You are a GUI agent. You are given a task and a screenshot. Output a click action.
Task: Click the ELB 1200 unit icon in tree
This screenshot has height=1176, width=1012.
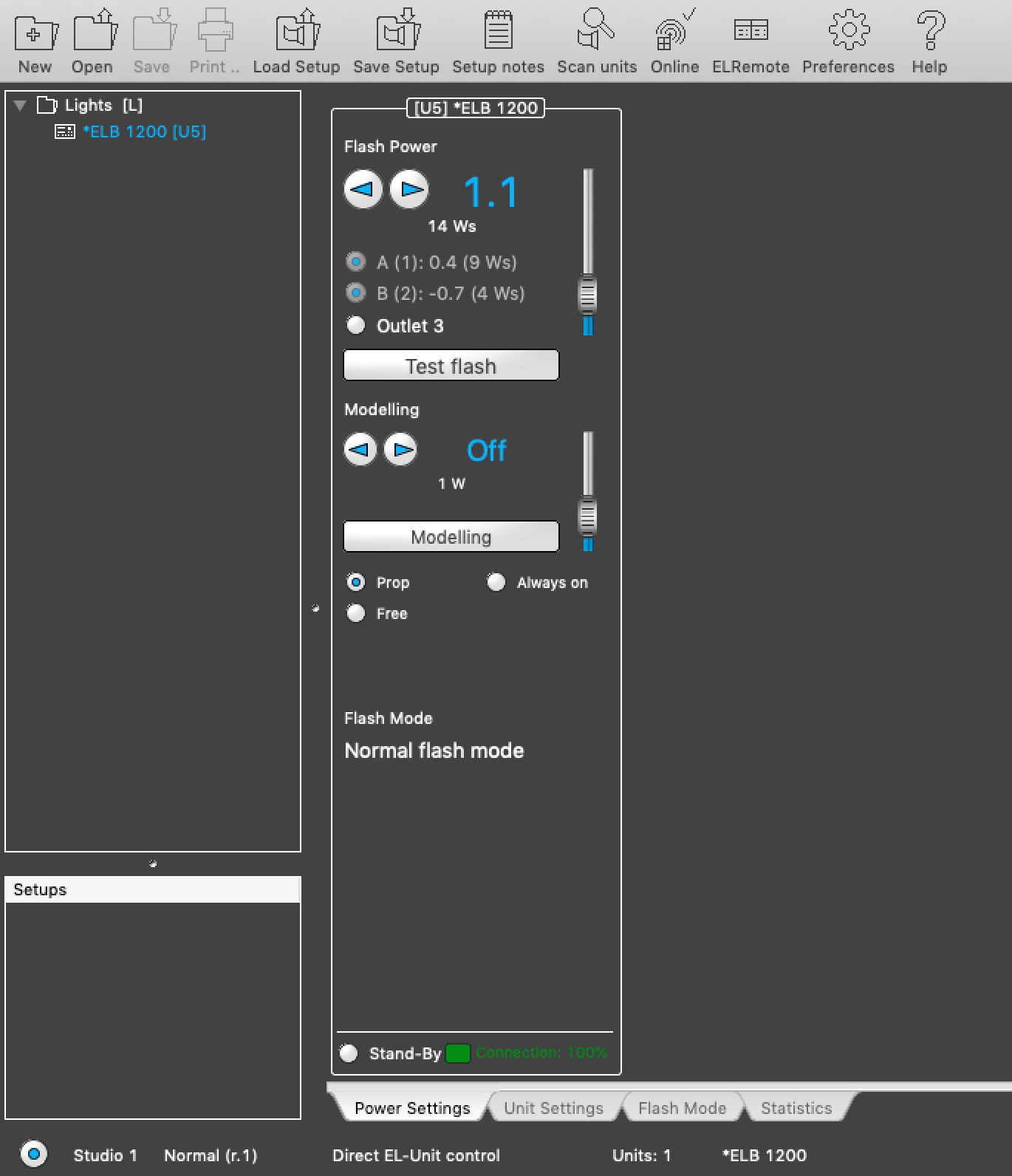[65, 131]
